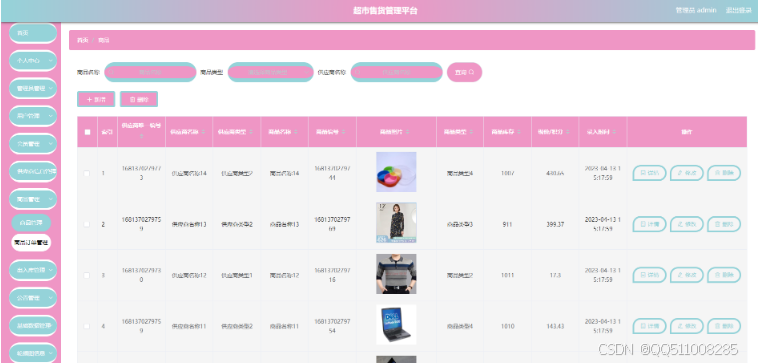758x363 pixels.
Task: Sort by supplier unique number arrows
Action: click(x=142, y=137)
